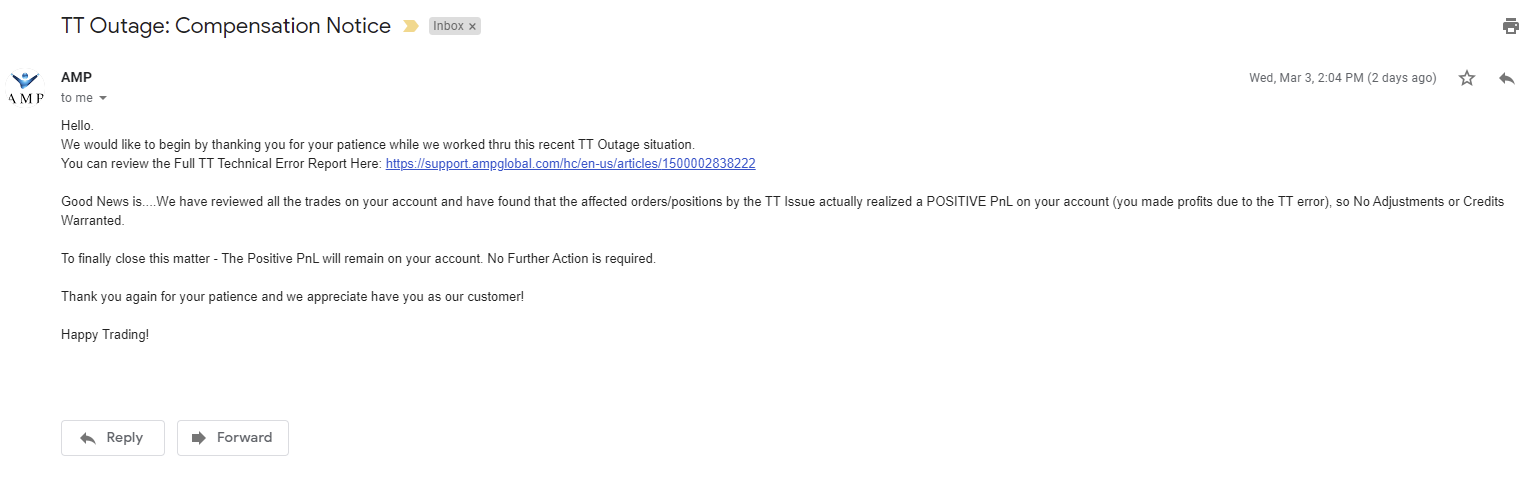Image resolution: width=1524 pixels, height=495 pixels.
Task: Click the "Hello." greeting text
Action: click(x=77, y=126)
